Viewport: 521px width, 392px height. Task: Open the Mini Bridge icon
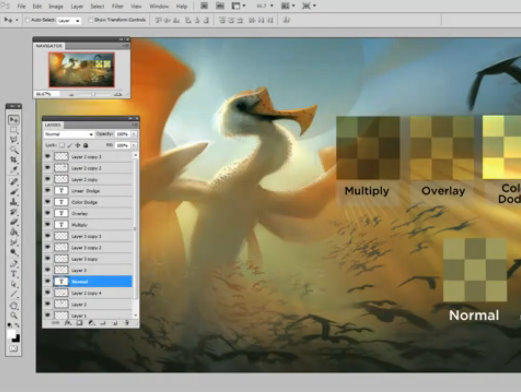pos(220,6)
